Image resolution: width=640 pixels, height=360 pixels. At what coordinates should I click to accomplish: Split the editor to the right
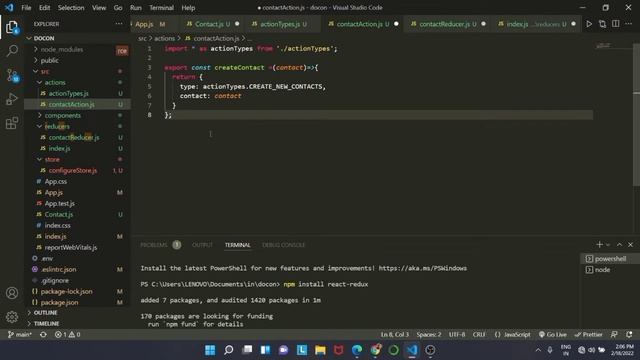click(616, 24)
